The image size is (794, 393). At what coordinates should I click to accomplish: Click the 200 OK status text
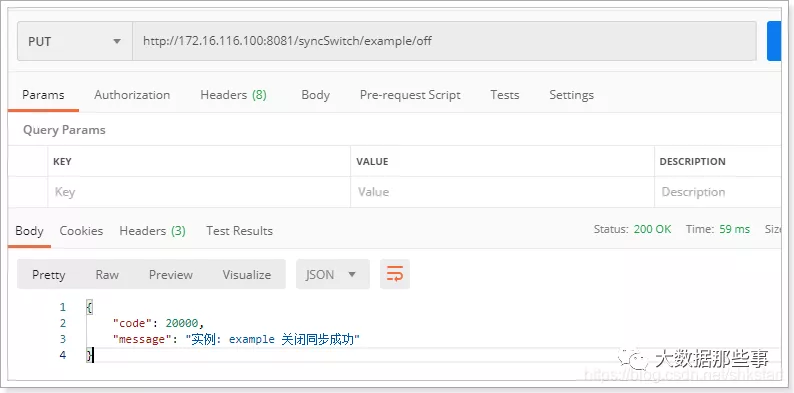(x=652, y=229)
